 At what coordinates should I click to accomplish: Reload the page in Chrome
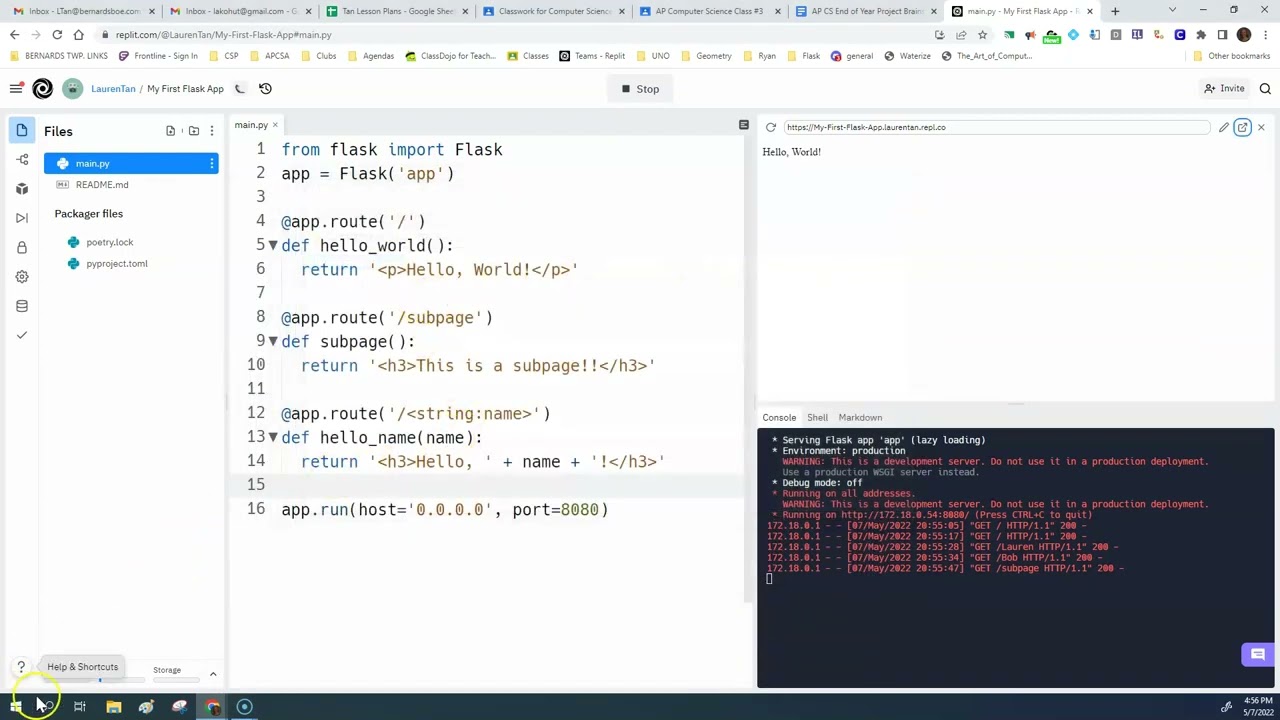tap(57, 35)
